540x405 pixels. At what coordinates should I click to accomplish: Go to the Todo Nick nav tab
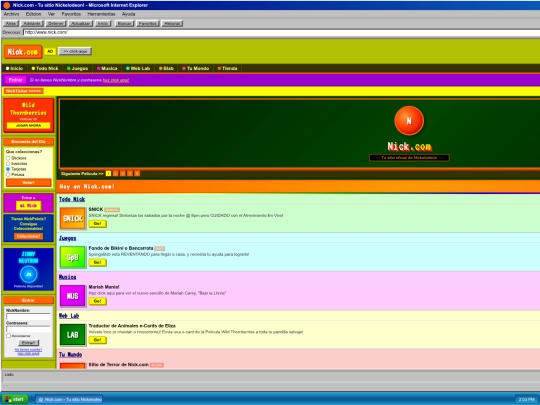coord(45,69)
